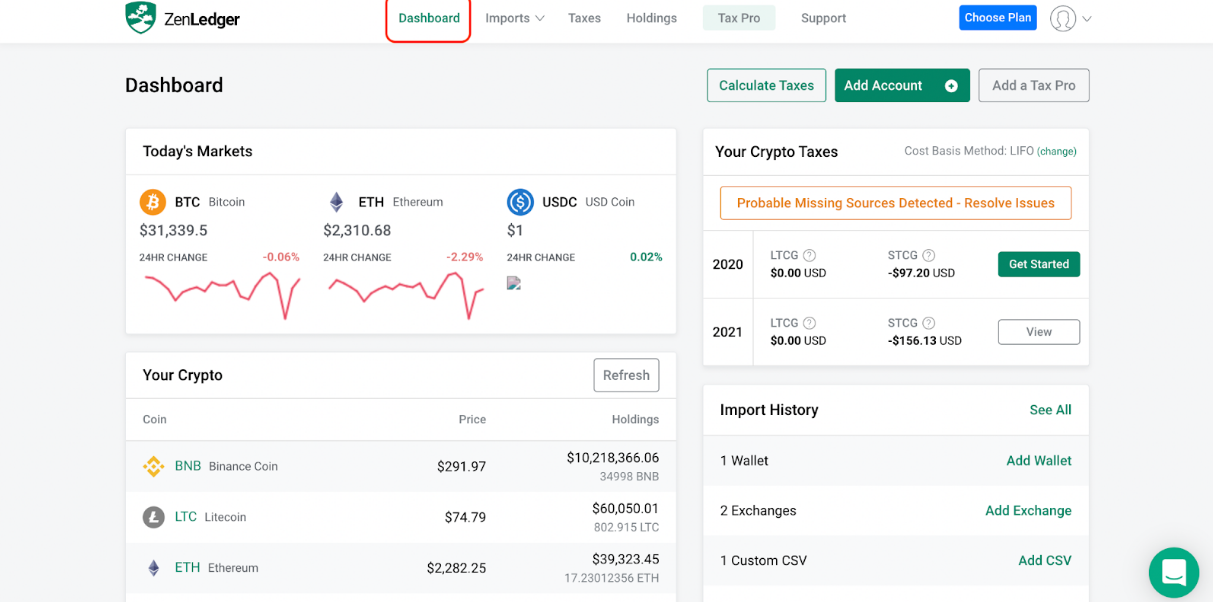
Task: Go to the Holdings page
Action: pyautogui.click(x=651, y=18)
